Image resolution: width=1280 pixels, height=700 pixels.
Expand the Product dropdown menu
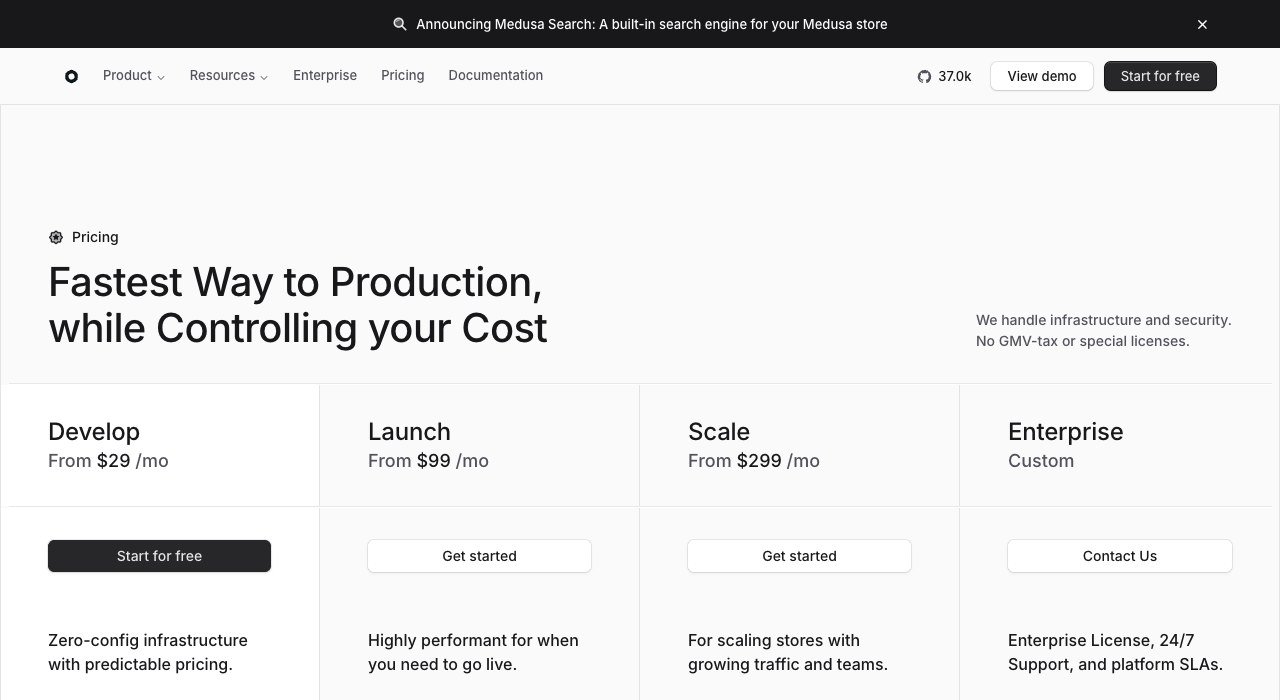click(x=134, y=76)
